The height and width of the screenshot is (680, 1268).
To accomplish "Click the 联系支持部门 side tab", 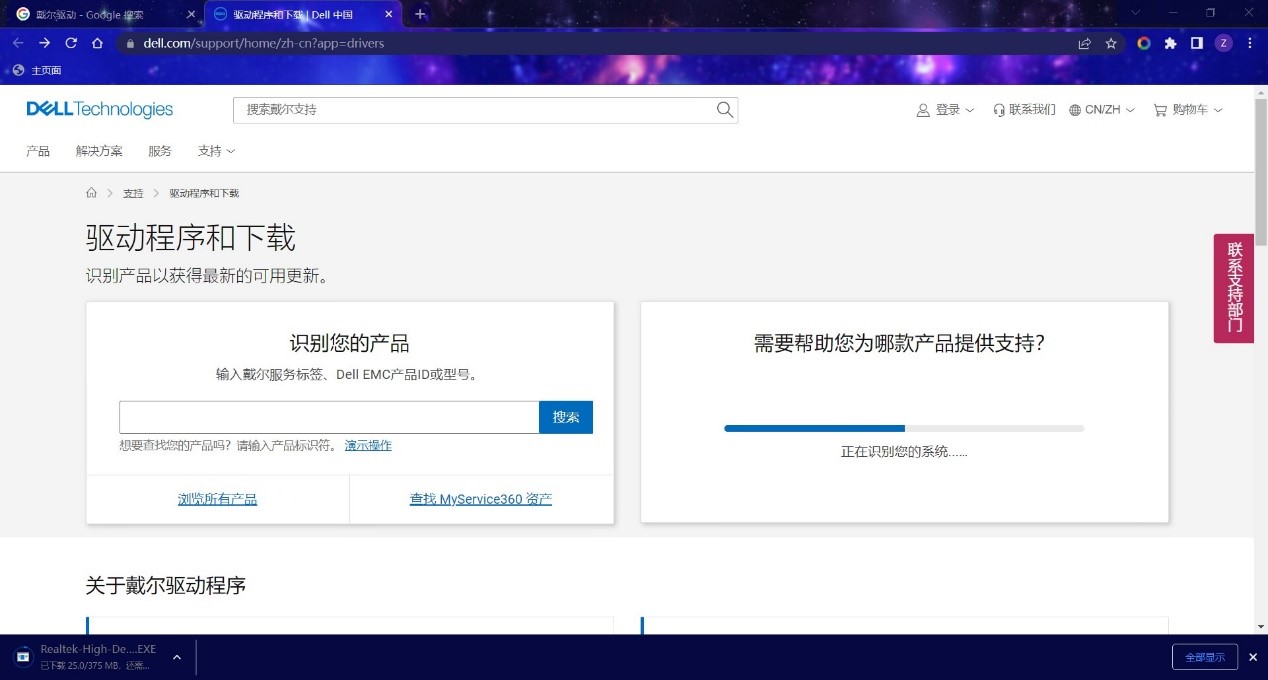I will click(x=1234, y=288).
